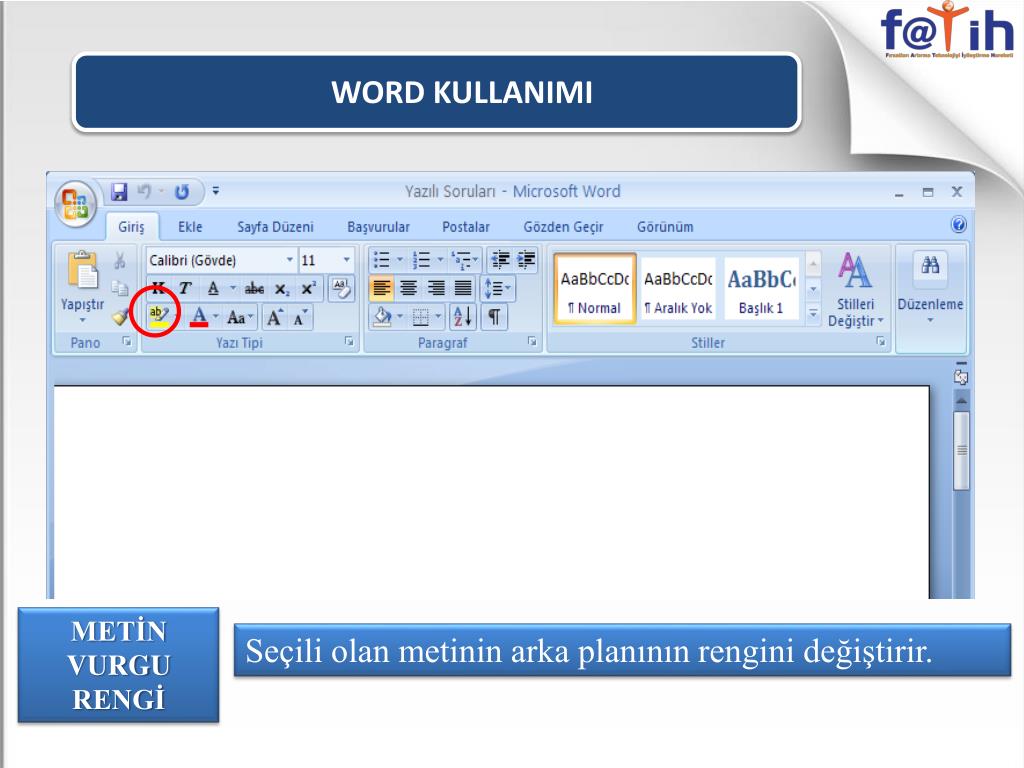Screen dimensions: 1024x768
Task: Open the Calibri (Gövde) font dropdown
Action: pos(289,260)
